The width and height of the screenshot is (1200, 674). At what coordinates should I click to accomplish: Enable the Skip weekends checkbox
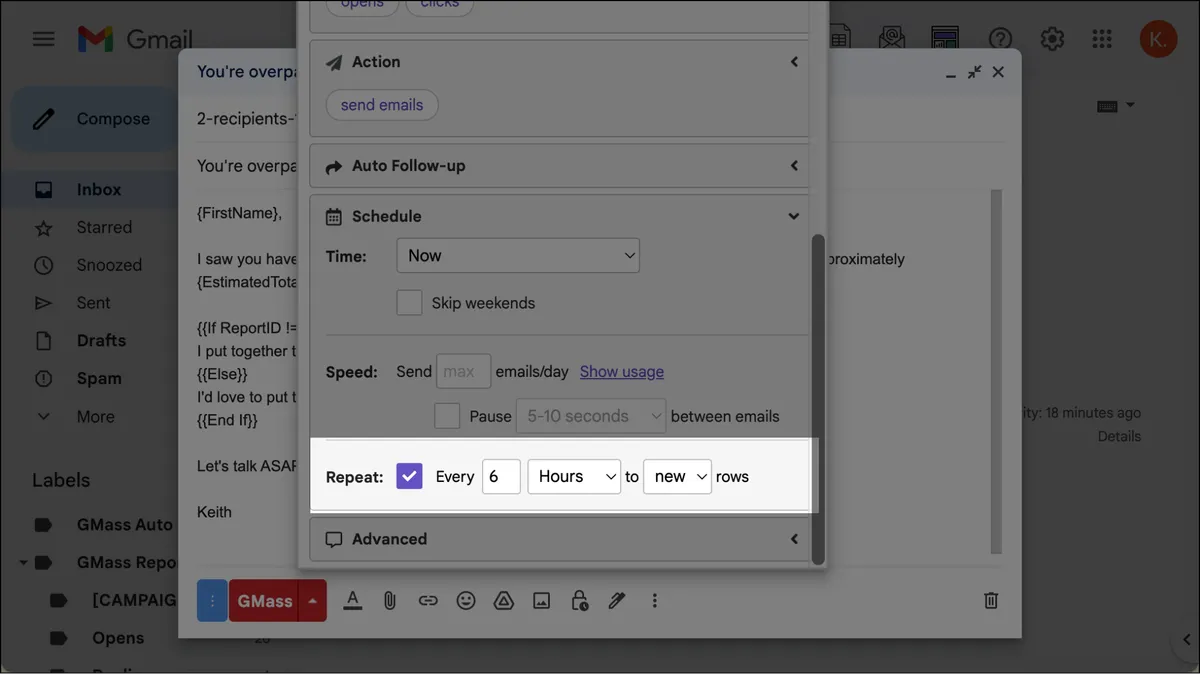point(409,303)
